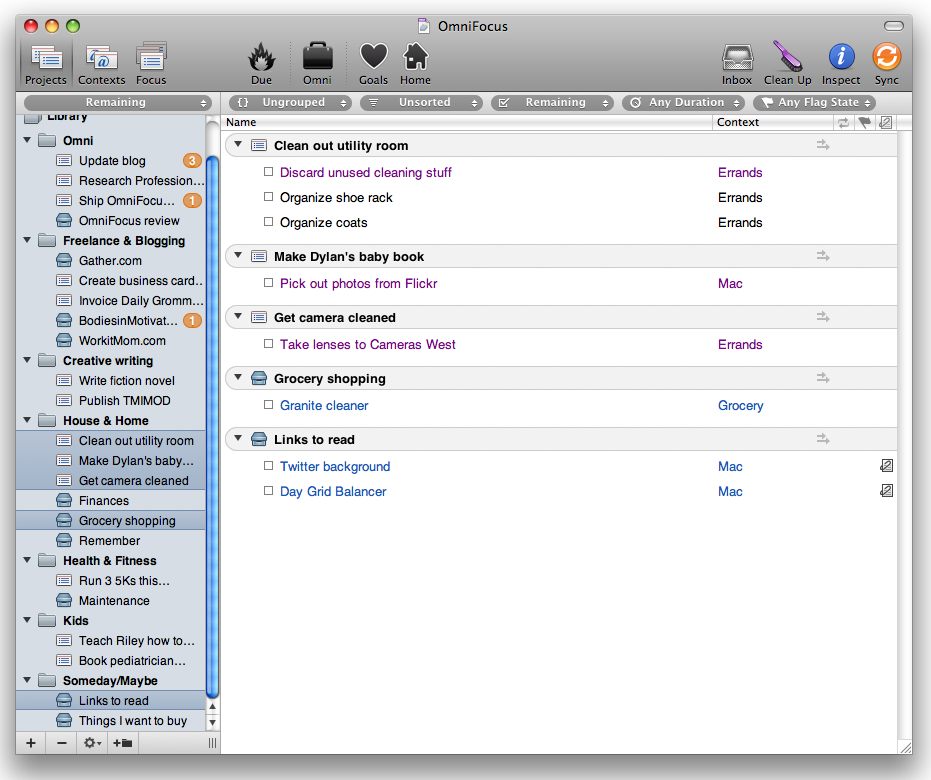Open the Goals heart perspective
The height and width of the screenshot is (780, 931).
(373, 64)
